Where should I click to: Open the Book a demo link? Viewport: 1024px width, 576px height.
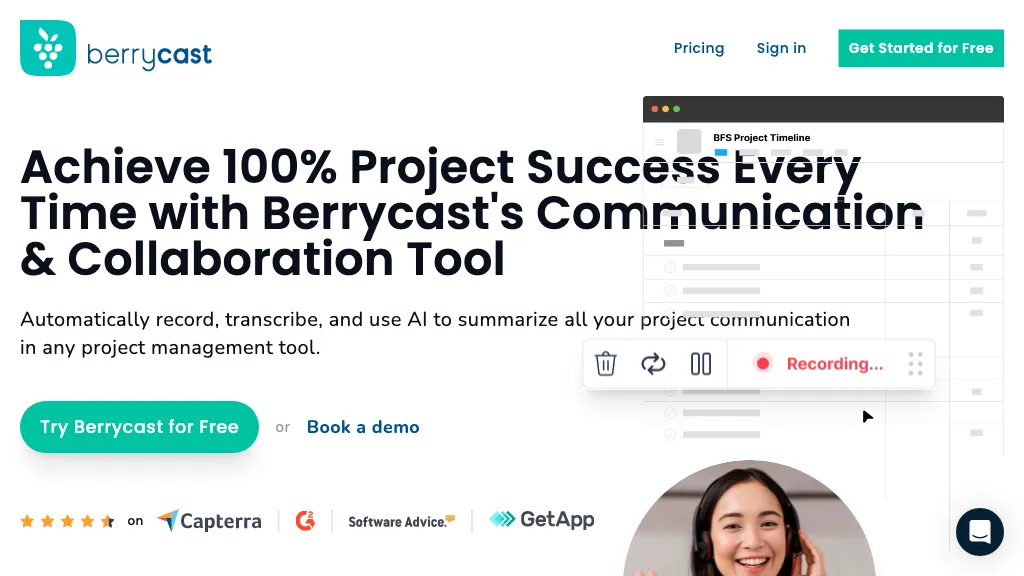363,427
